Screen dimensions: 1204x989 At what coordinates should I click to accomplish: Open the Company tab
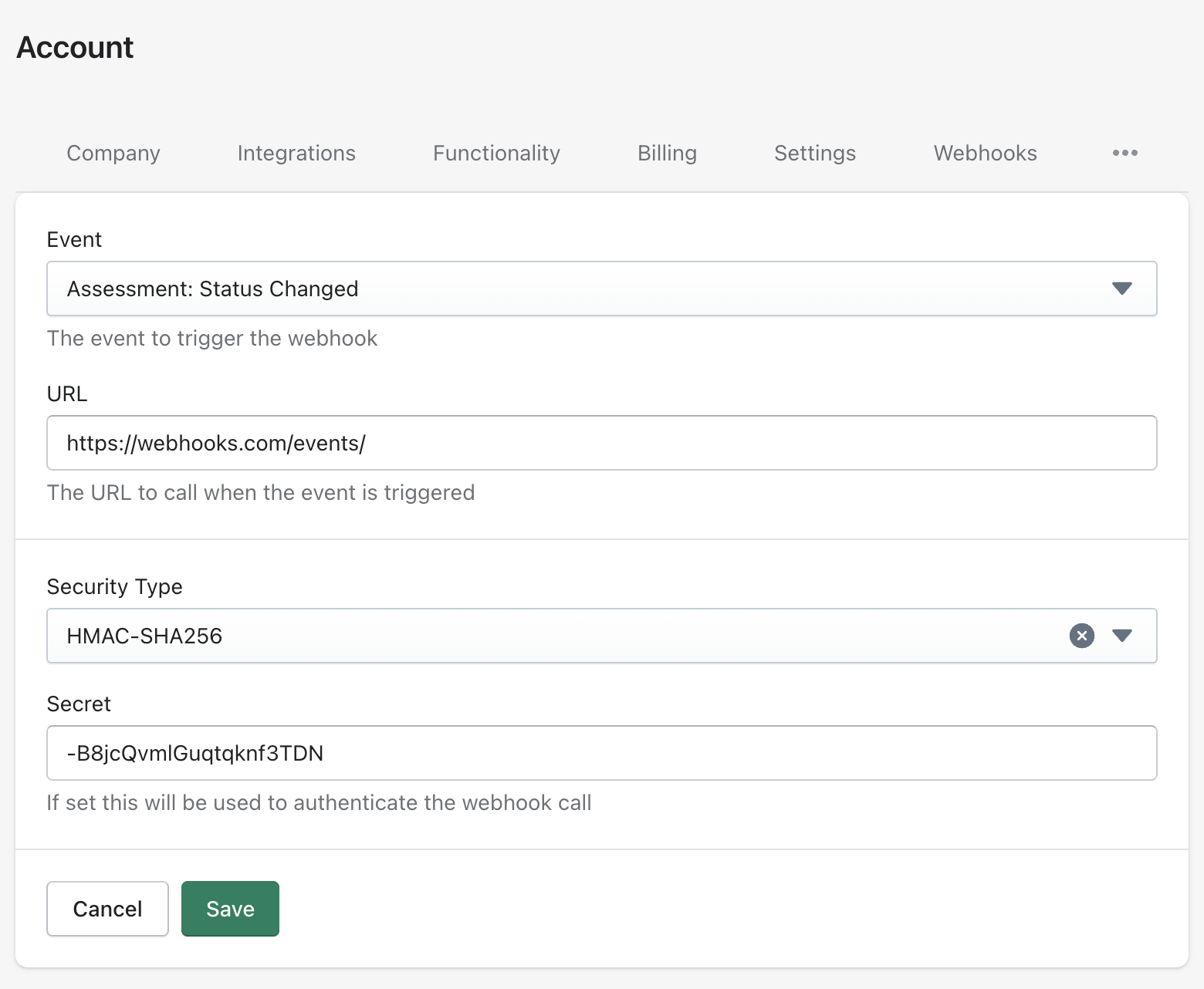[x=113, y=154]
